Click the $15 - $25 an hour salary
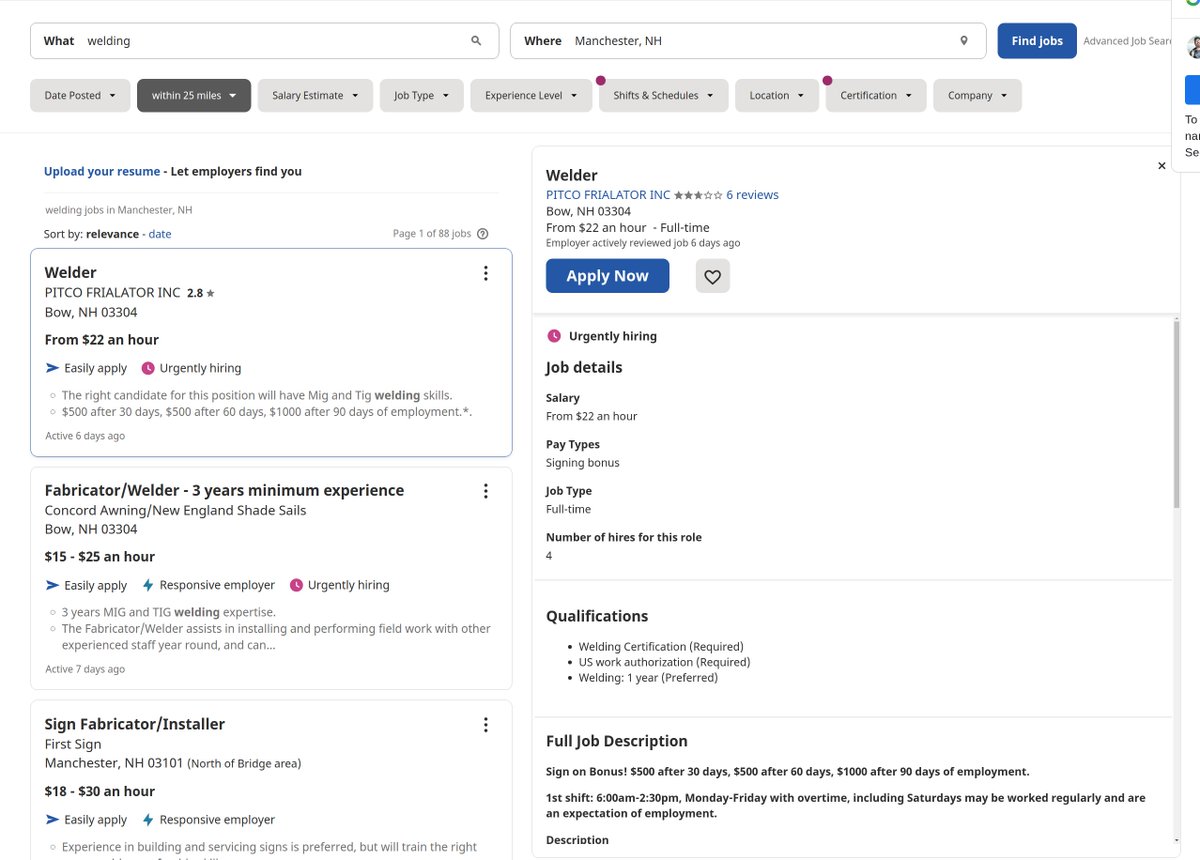This screenshot has width=1200, height=860. pos(100,557)
